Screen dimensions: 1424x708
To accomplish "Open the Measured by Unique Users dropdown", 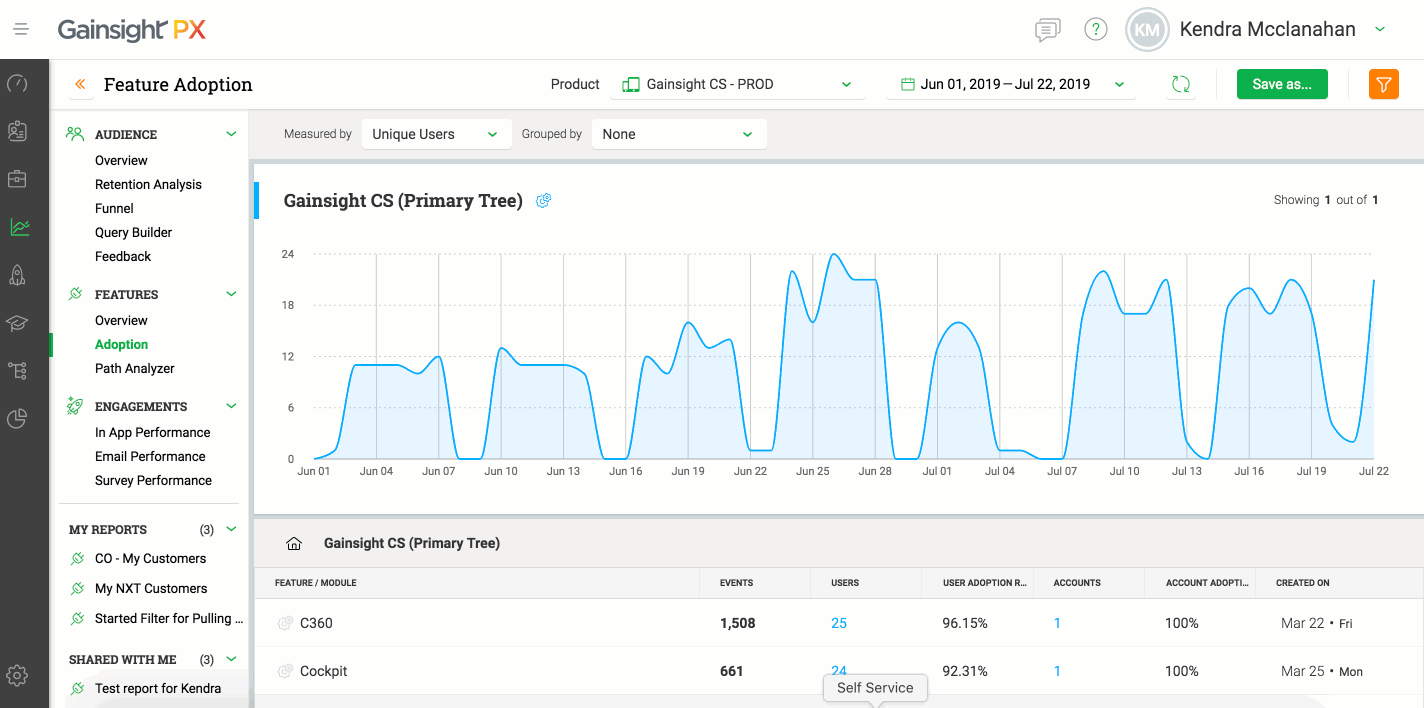I will point(436,134).
